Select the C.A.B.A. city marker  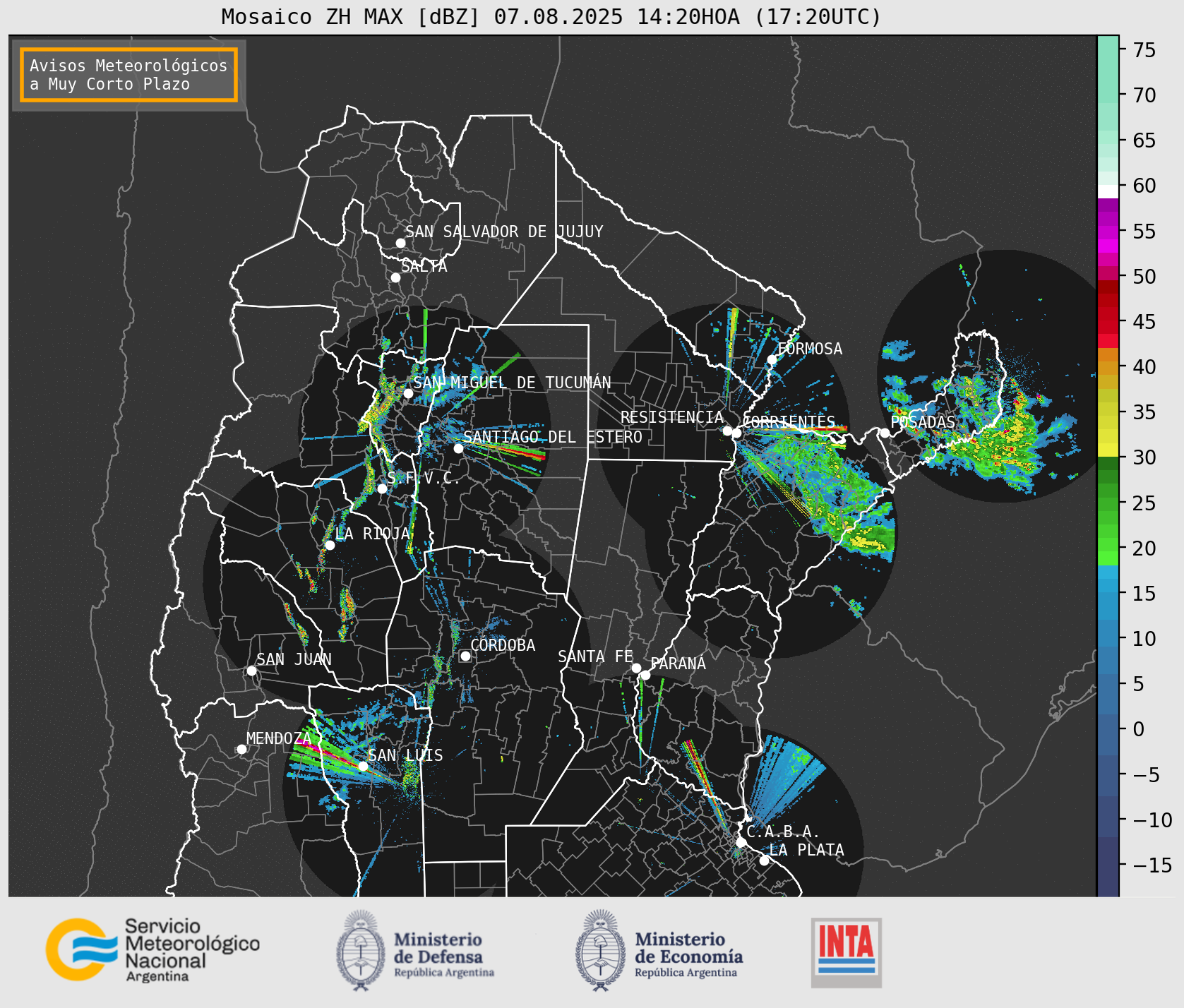click(x=741, y=842)
